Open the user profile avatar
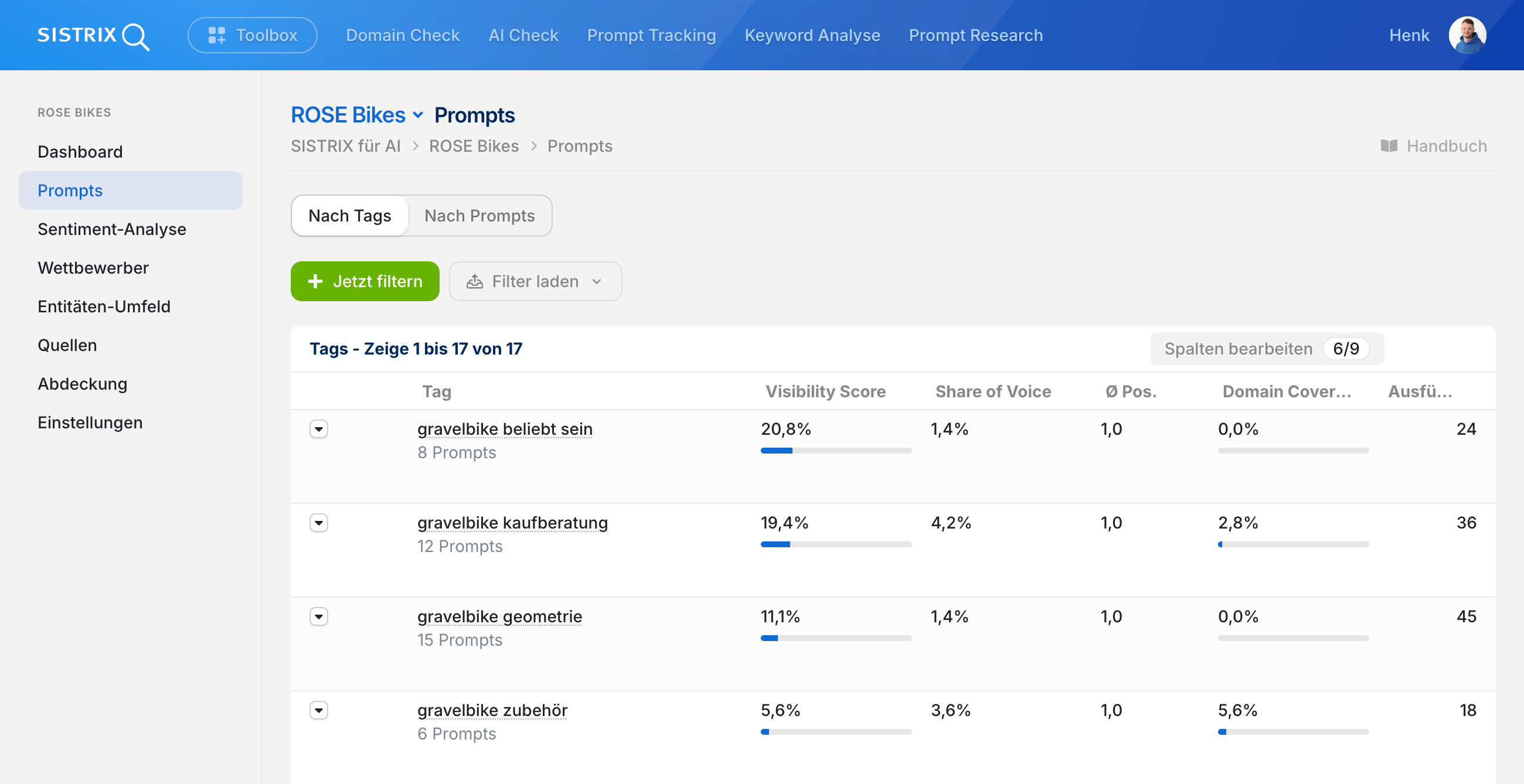The width and height of the screenshot is (1524, 784). (x=1467, y=36)
